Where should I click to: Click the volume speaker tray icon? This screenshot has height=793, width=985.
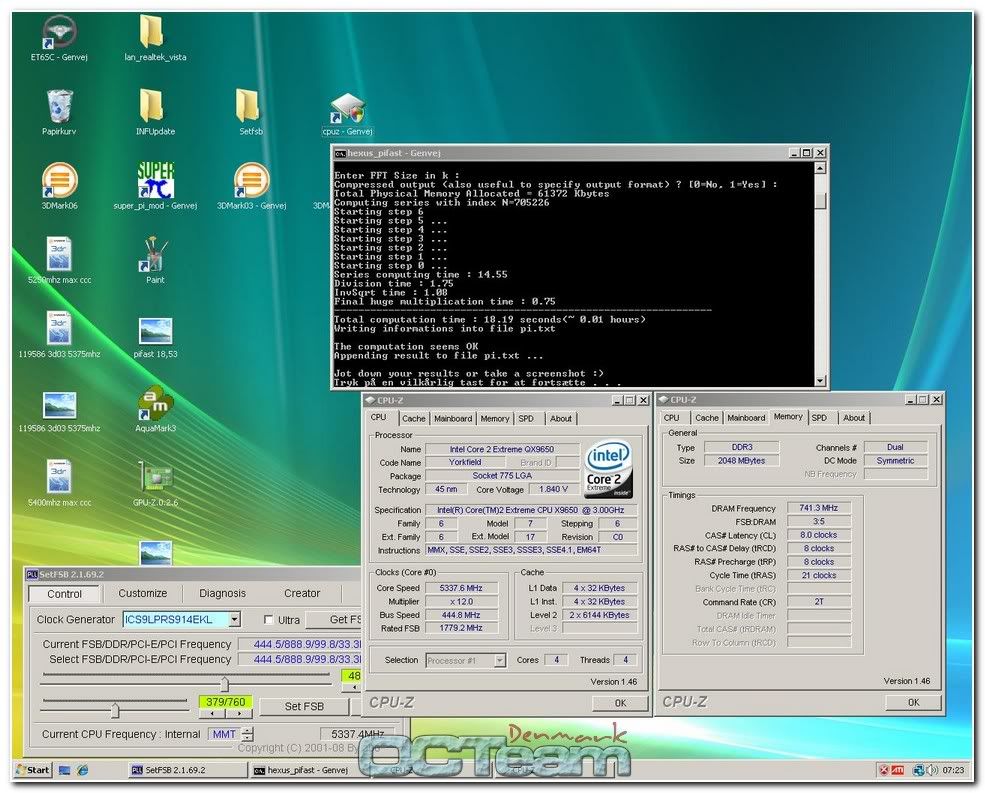pyautogui.click(x=932, y=770)
